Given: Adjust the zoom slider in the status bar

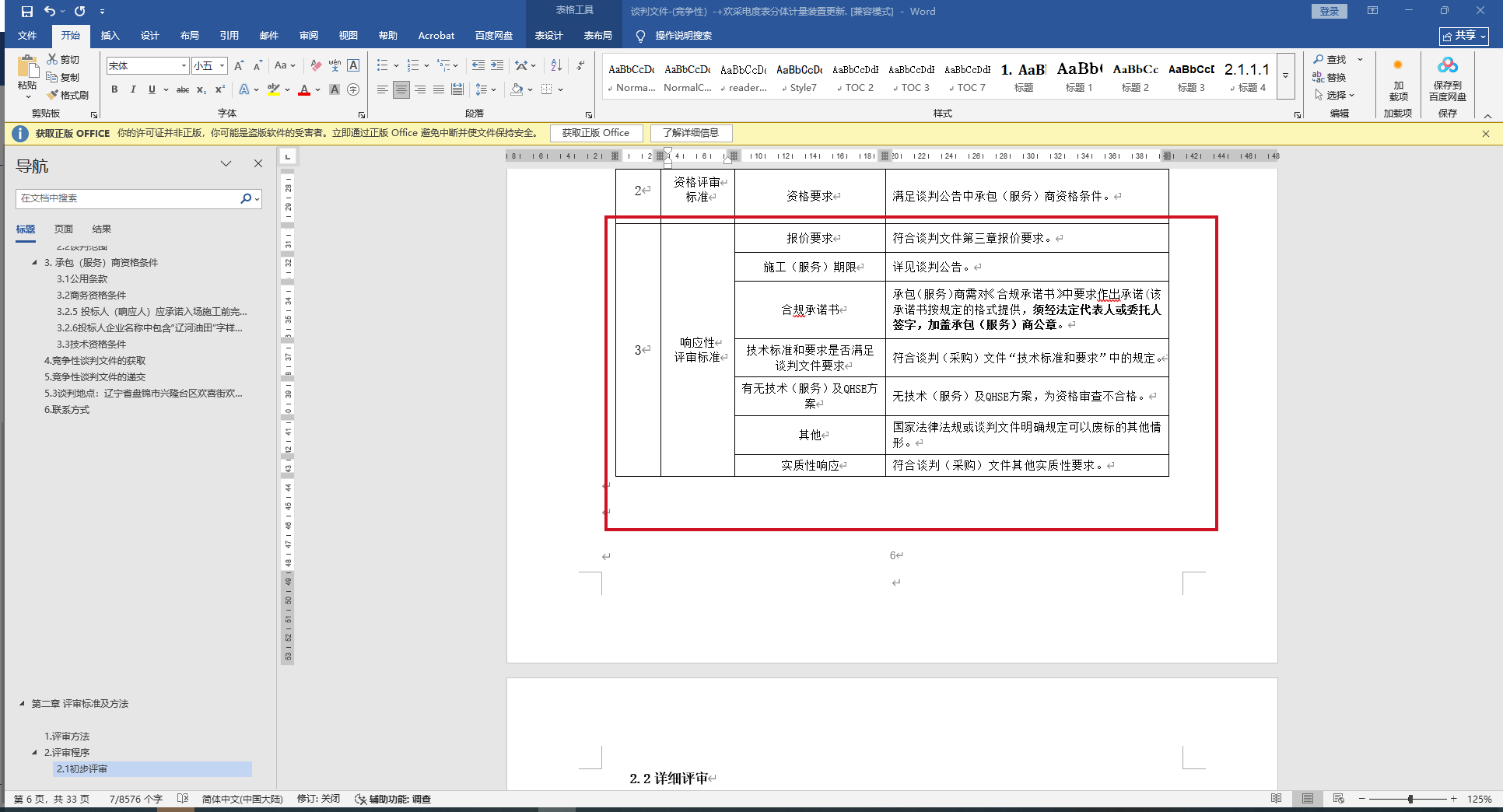Looking at the screenshot, I should click(x=1410, y=799).
